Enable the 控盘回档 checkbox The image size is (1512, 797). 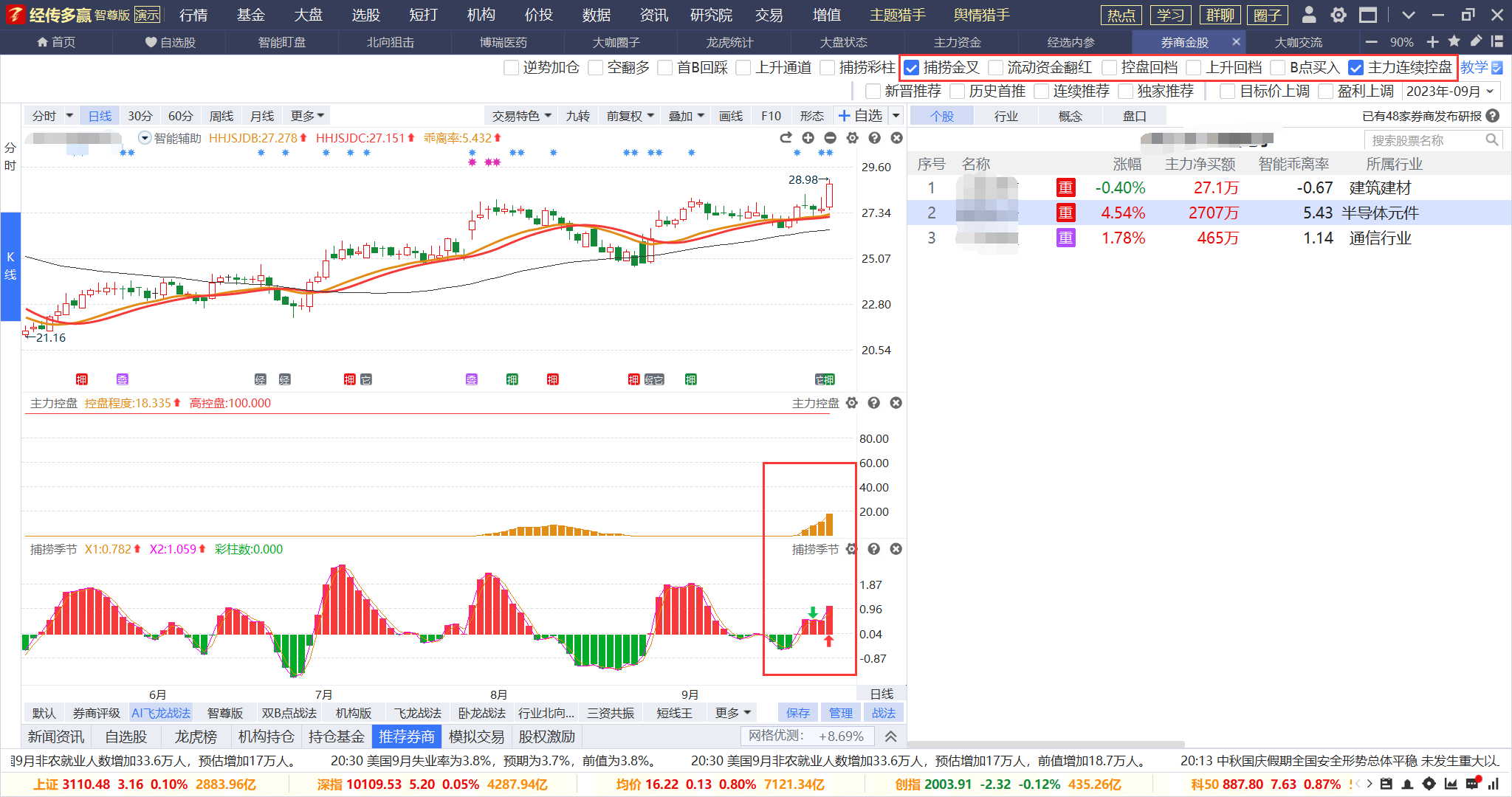1109,68
